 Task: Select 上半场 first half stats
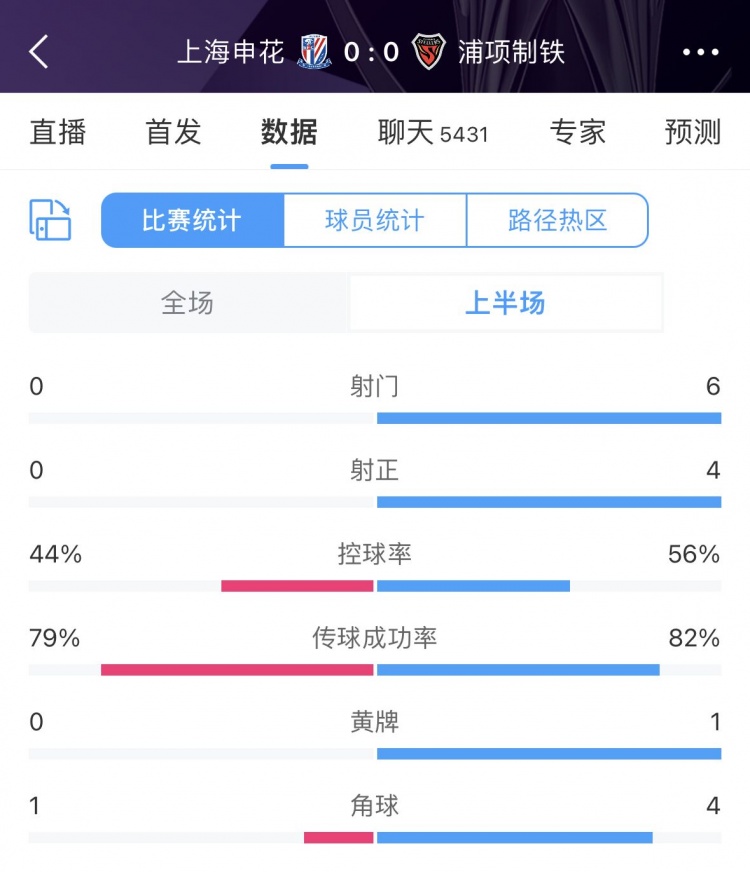point(505,303)
